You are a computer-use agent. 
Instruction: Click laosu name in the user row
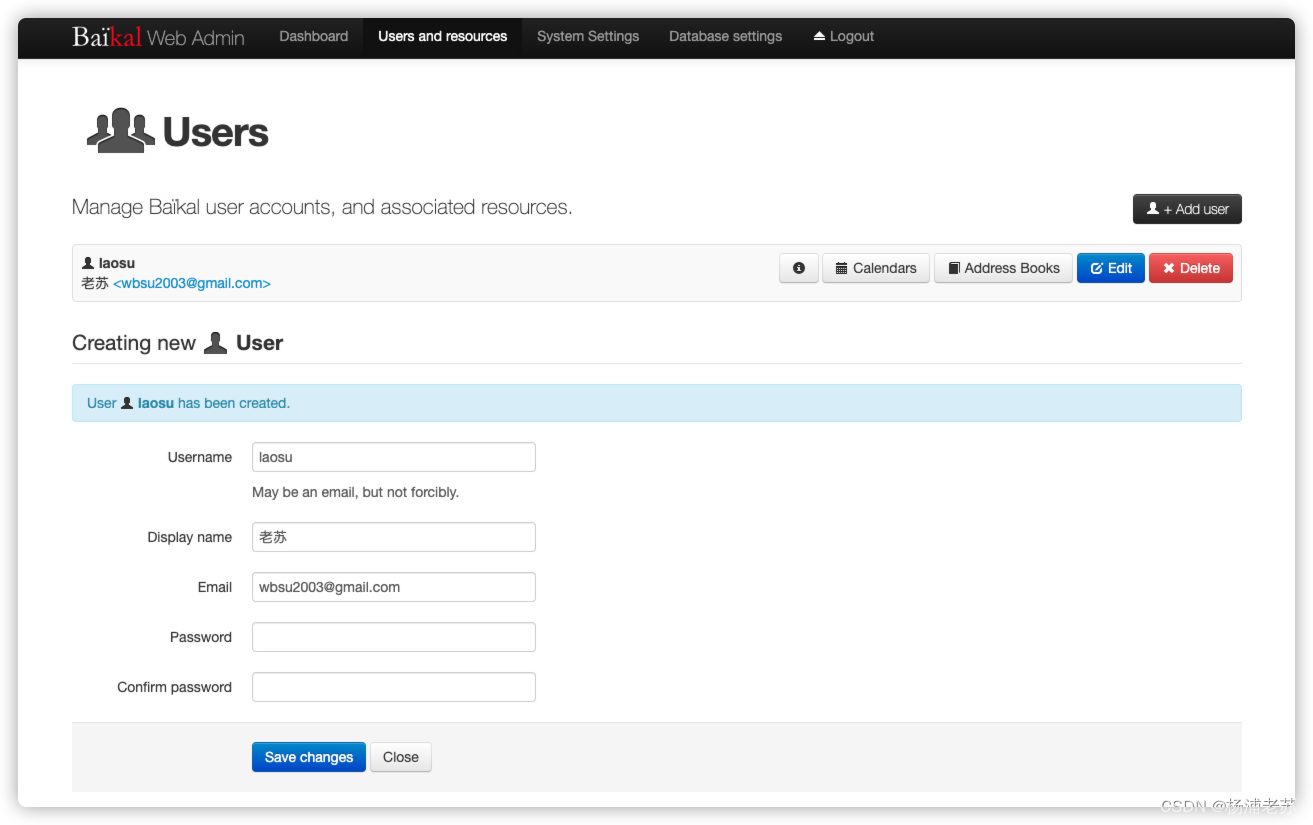point(116,263)
